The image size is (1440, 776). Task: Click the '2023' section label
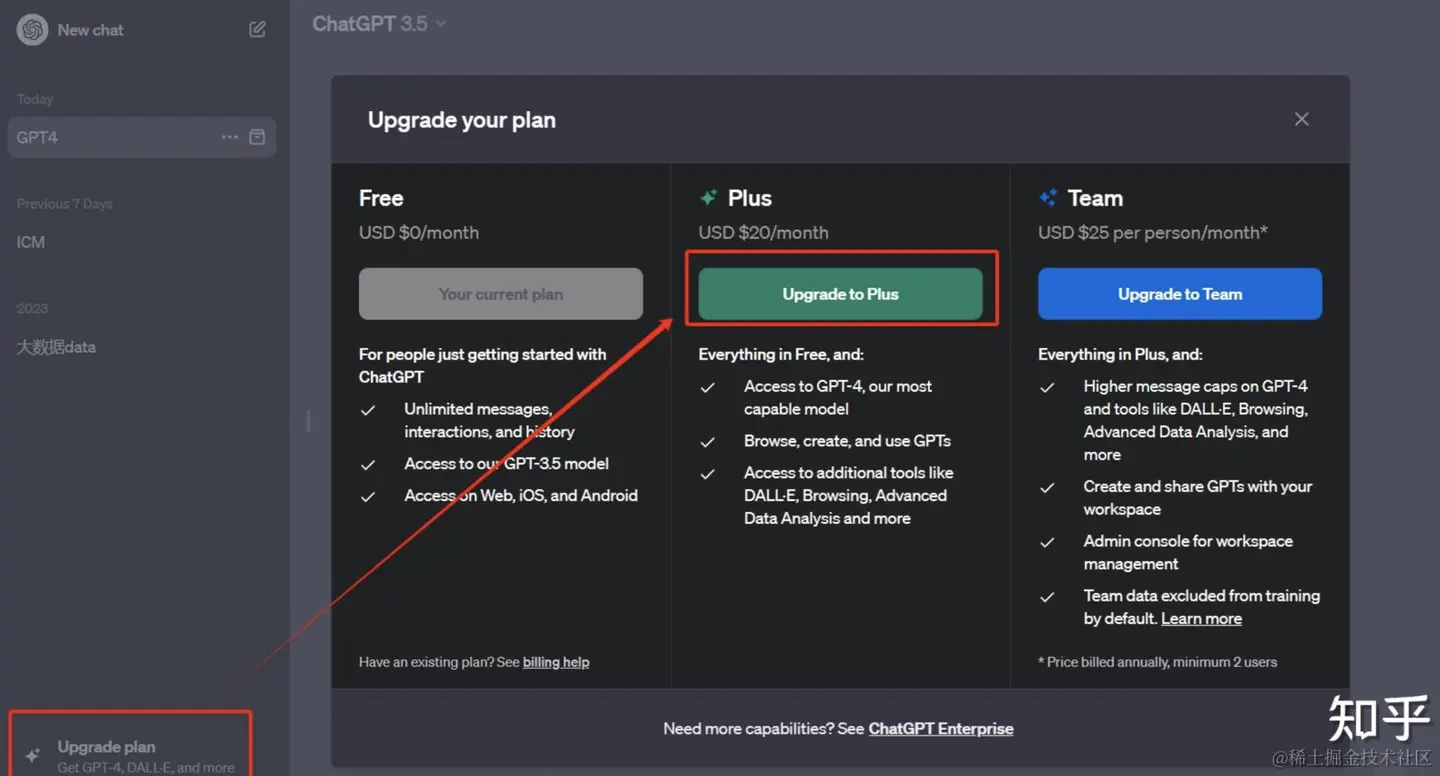(x=32, y=309)
